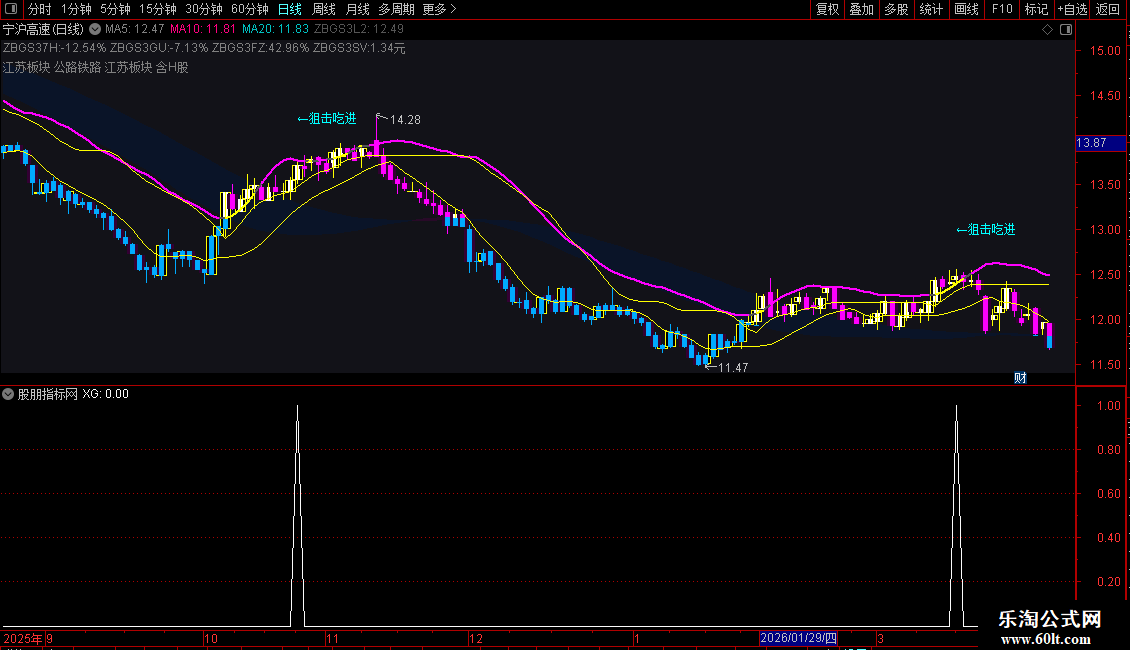Add stock to watchlist with +自选
The height and width of the screenshot is (650, 1130).
click(1072, 9)
